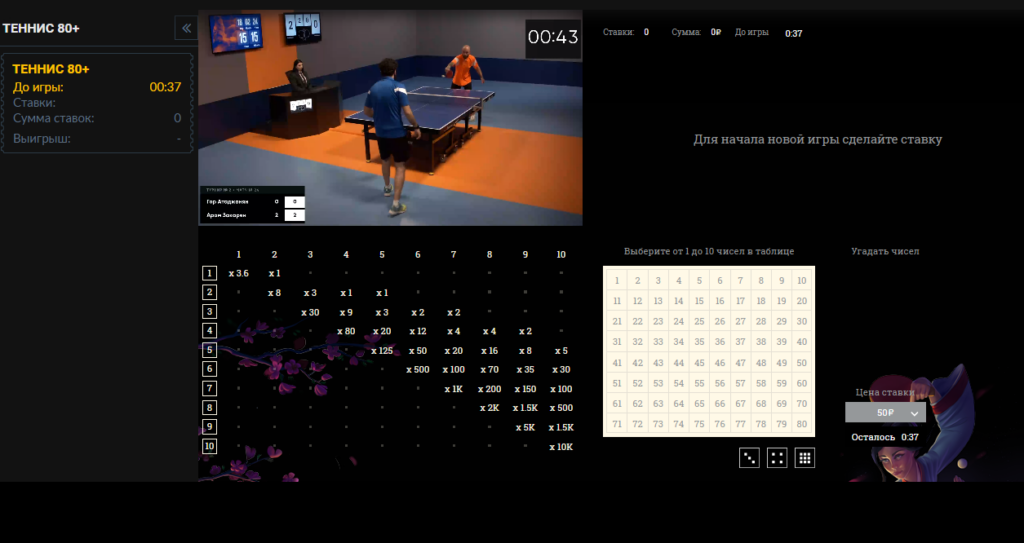Click boxed row label 10 in payout table

pos(209,447)
